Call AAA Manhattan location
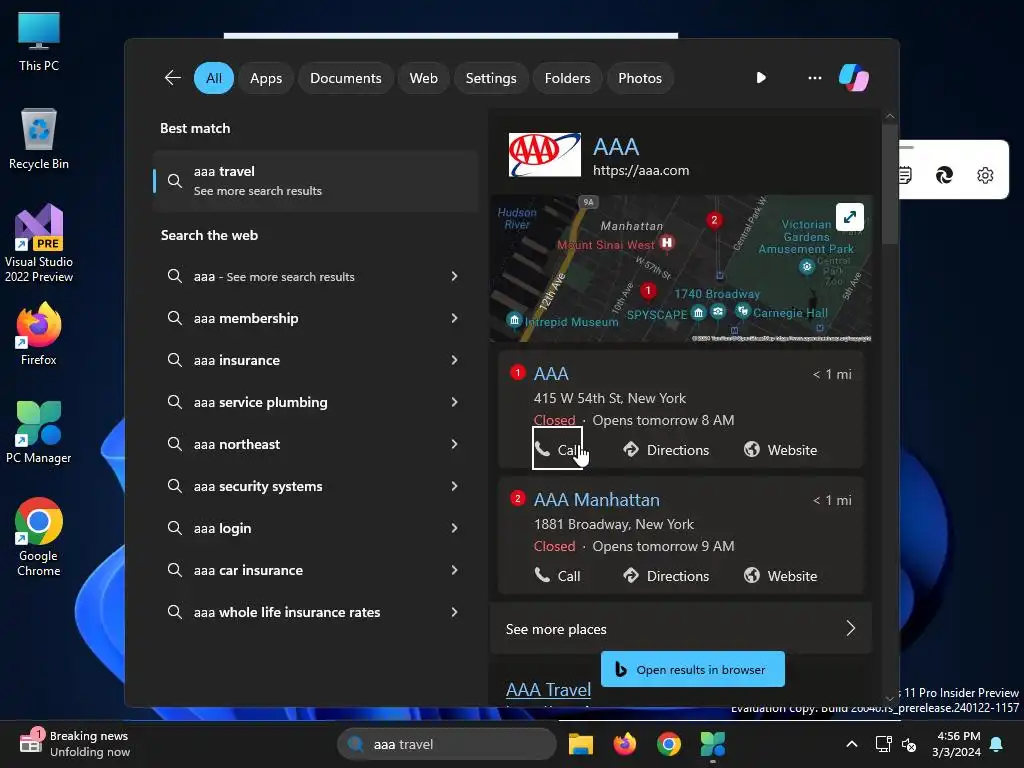This screenshot has height=768, width=1024. [558, 575]
